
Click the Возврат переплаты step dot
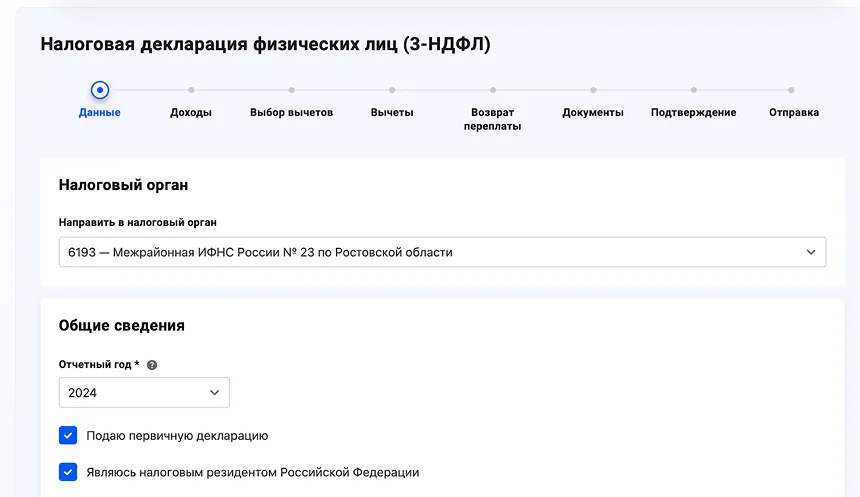pyautogui.click(x=492, y=90)
